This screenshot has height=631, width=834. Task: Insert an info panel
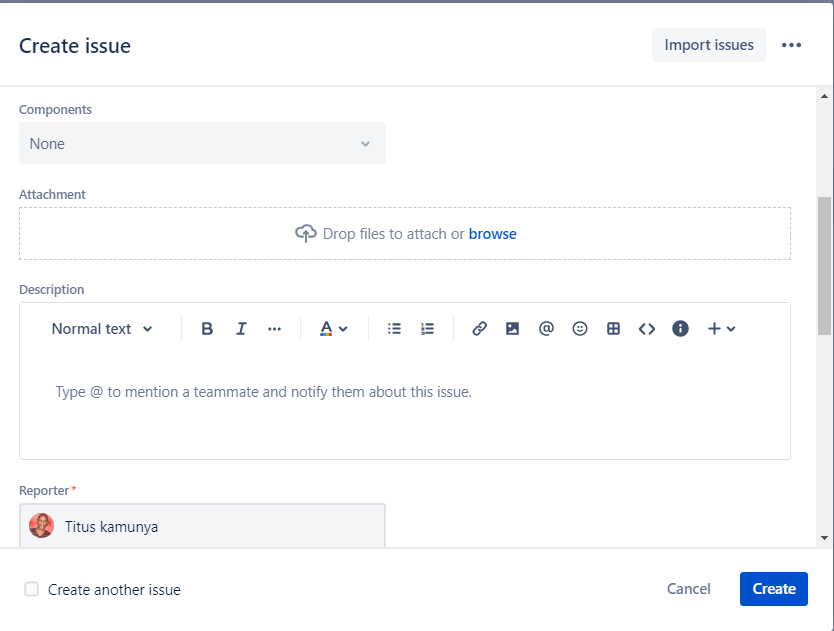point(681,329)
